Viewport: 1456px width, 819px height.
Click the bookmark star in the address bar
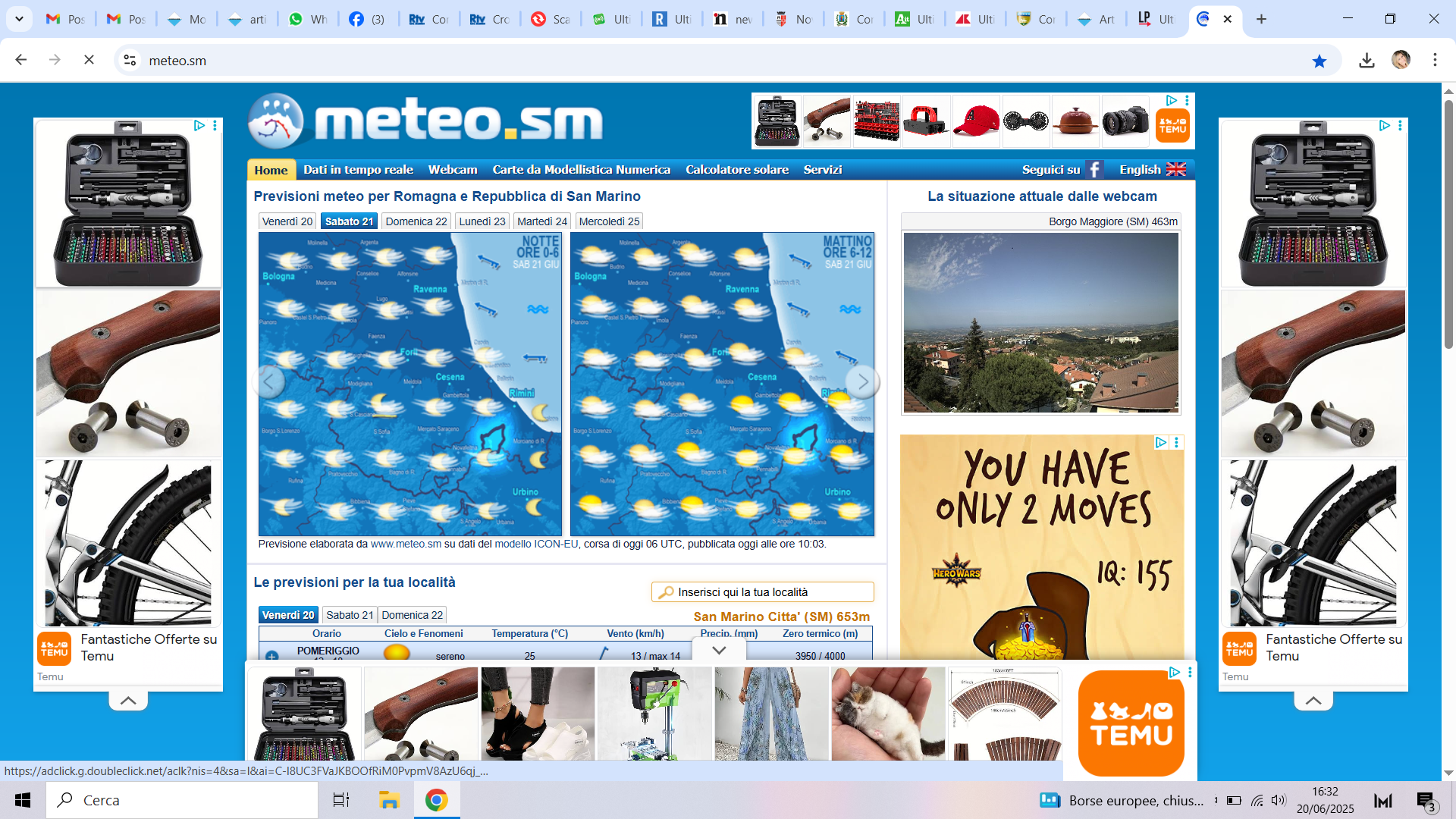[1319, 61]
